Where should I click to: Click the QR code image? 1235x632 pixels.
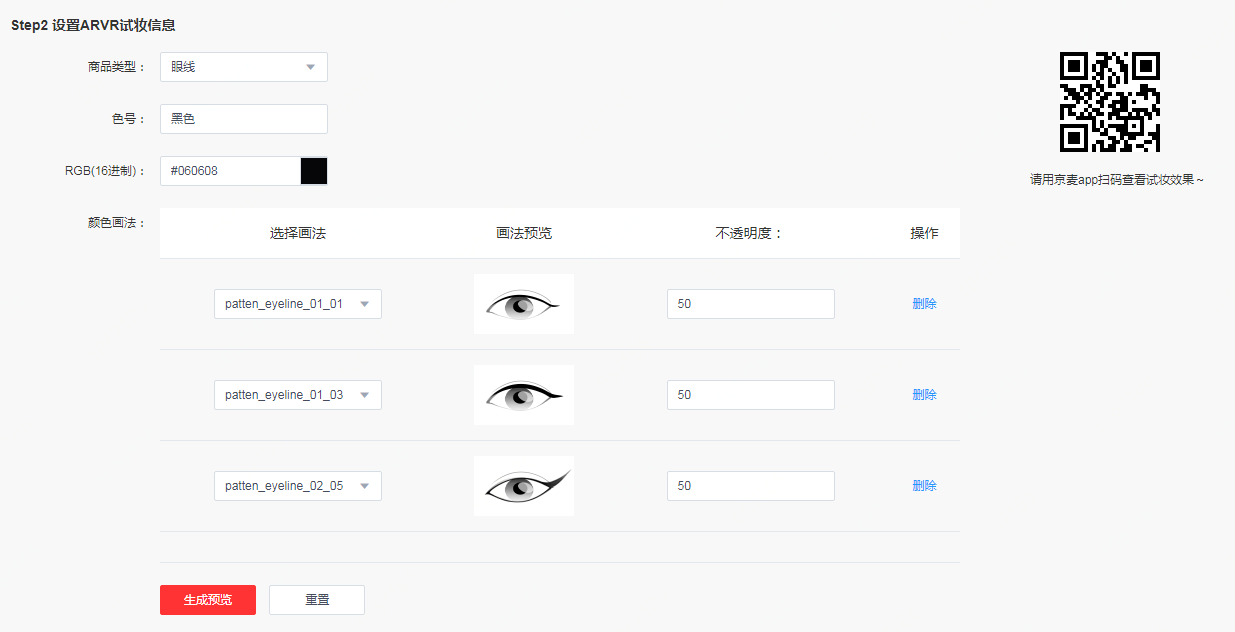pos(1109,102)
